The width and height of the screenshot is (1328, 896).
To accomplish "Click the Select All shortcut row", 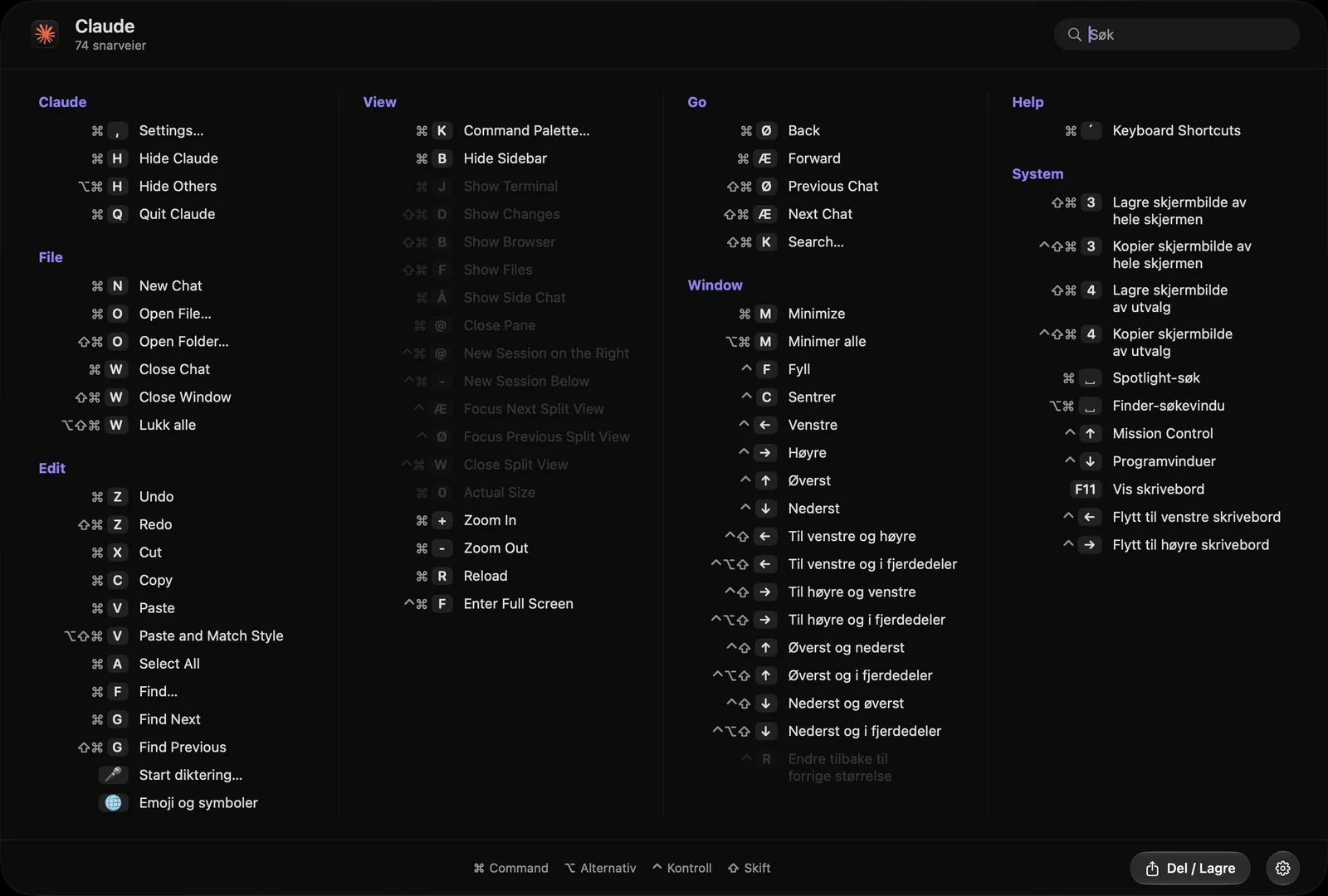I will tap(145, 664).
